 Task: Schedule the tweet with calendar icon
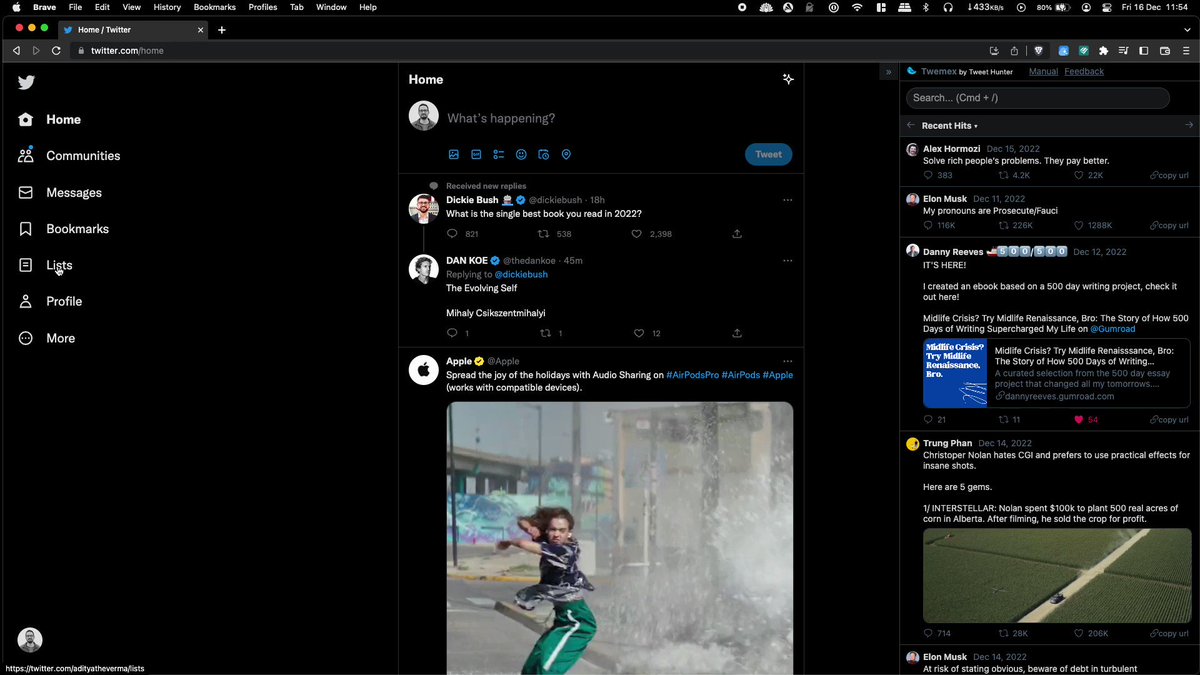[544, 155]
